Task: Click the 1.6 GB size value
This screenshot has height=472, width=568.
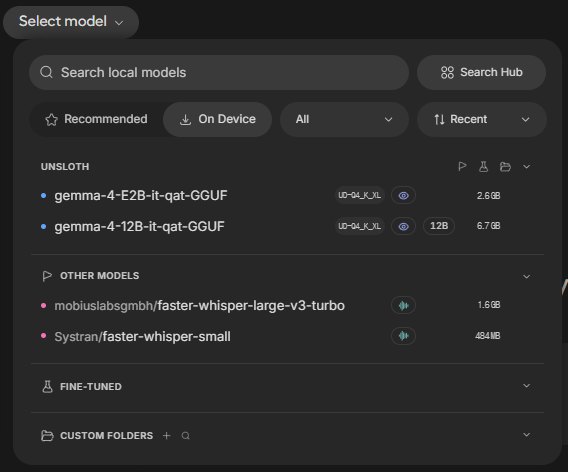Action: 489,305
